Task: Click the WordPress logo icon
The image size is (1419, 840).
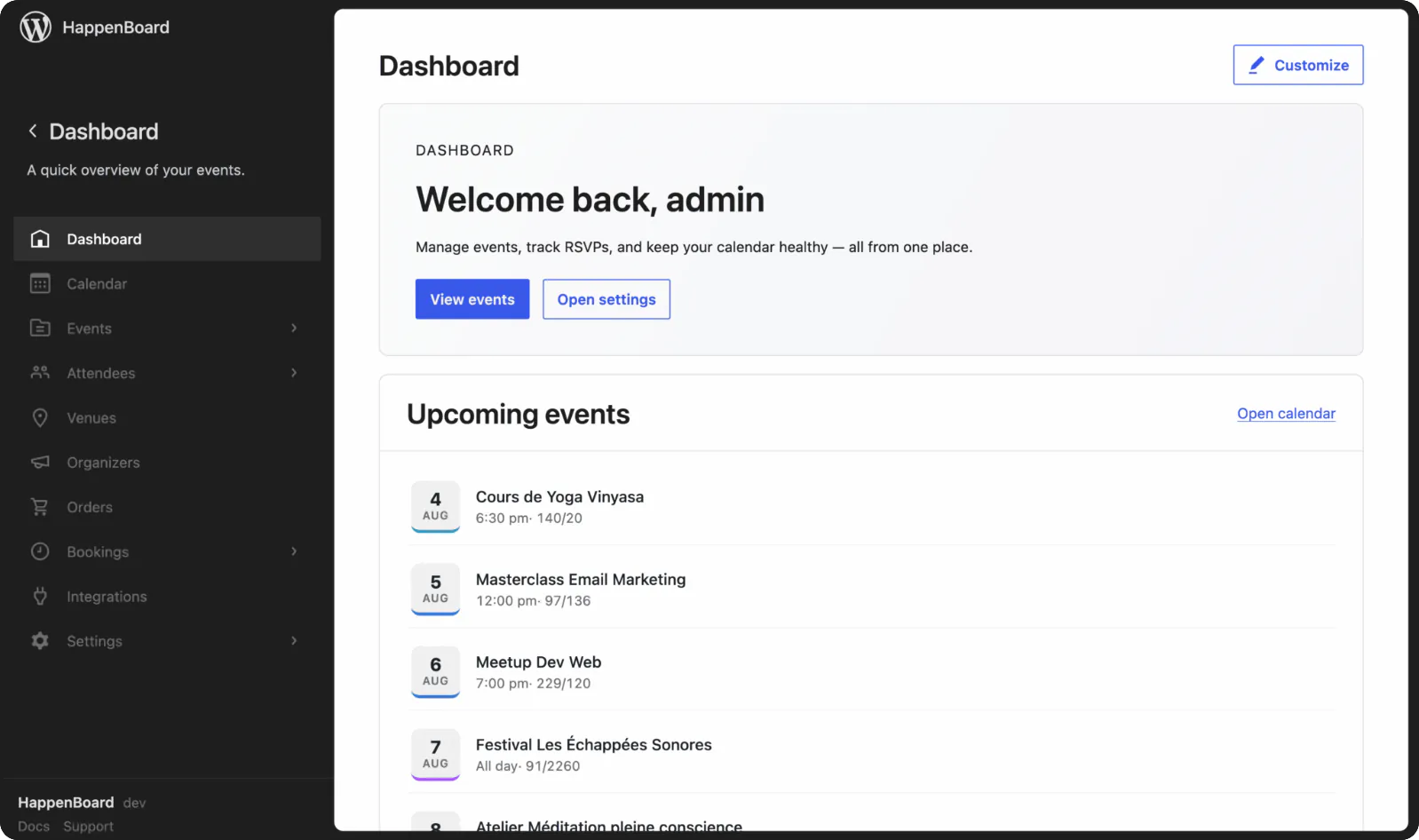Action: point(36,28)
